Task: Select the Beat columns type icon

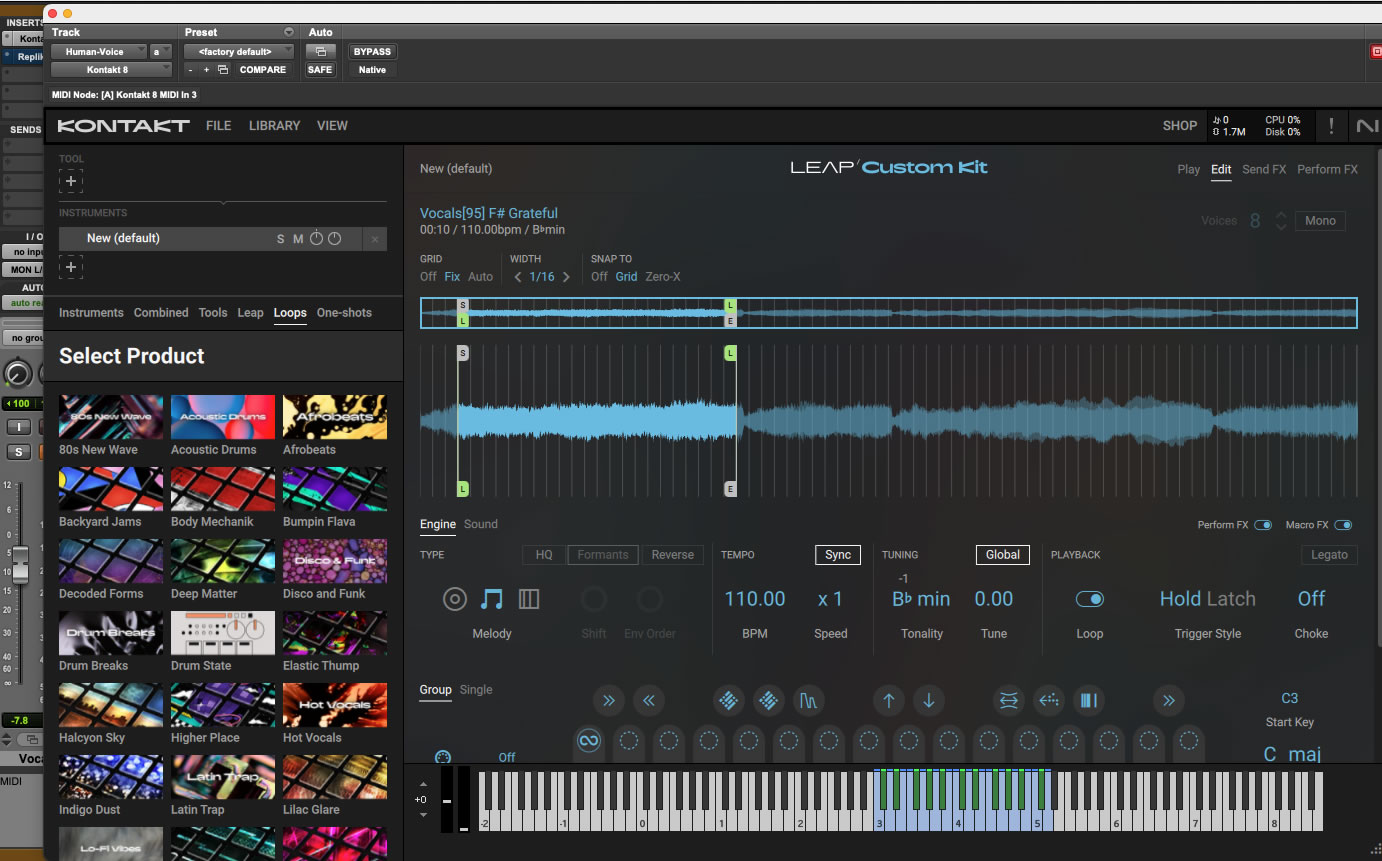Action: pos(529,599)
